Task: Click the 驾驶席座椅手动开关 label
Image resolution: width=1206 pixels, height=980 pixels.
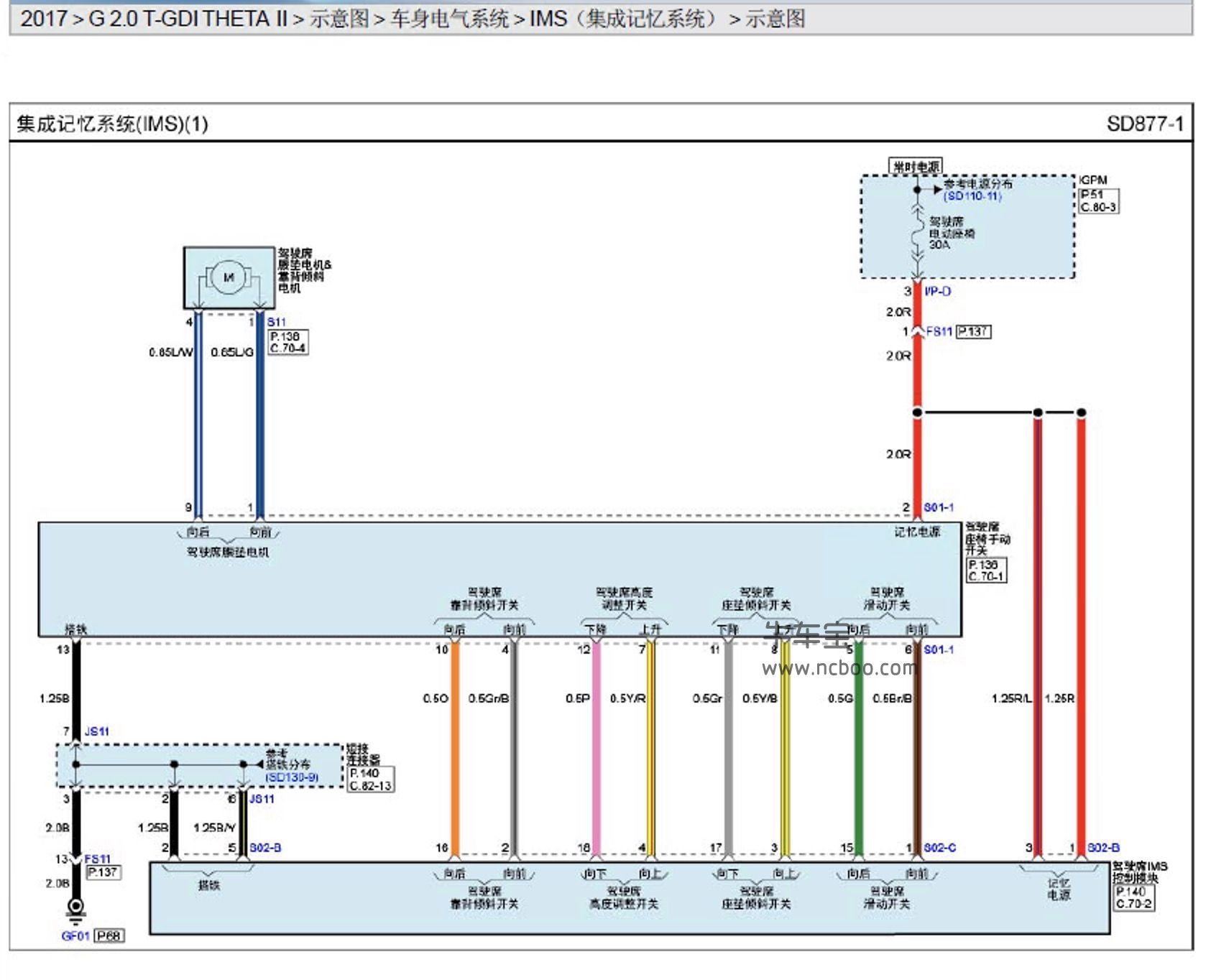Action: [988, 539]
